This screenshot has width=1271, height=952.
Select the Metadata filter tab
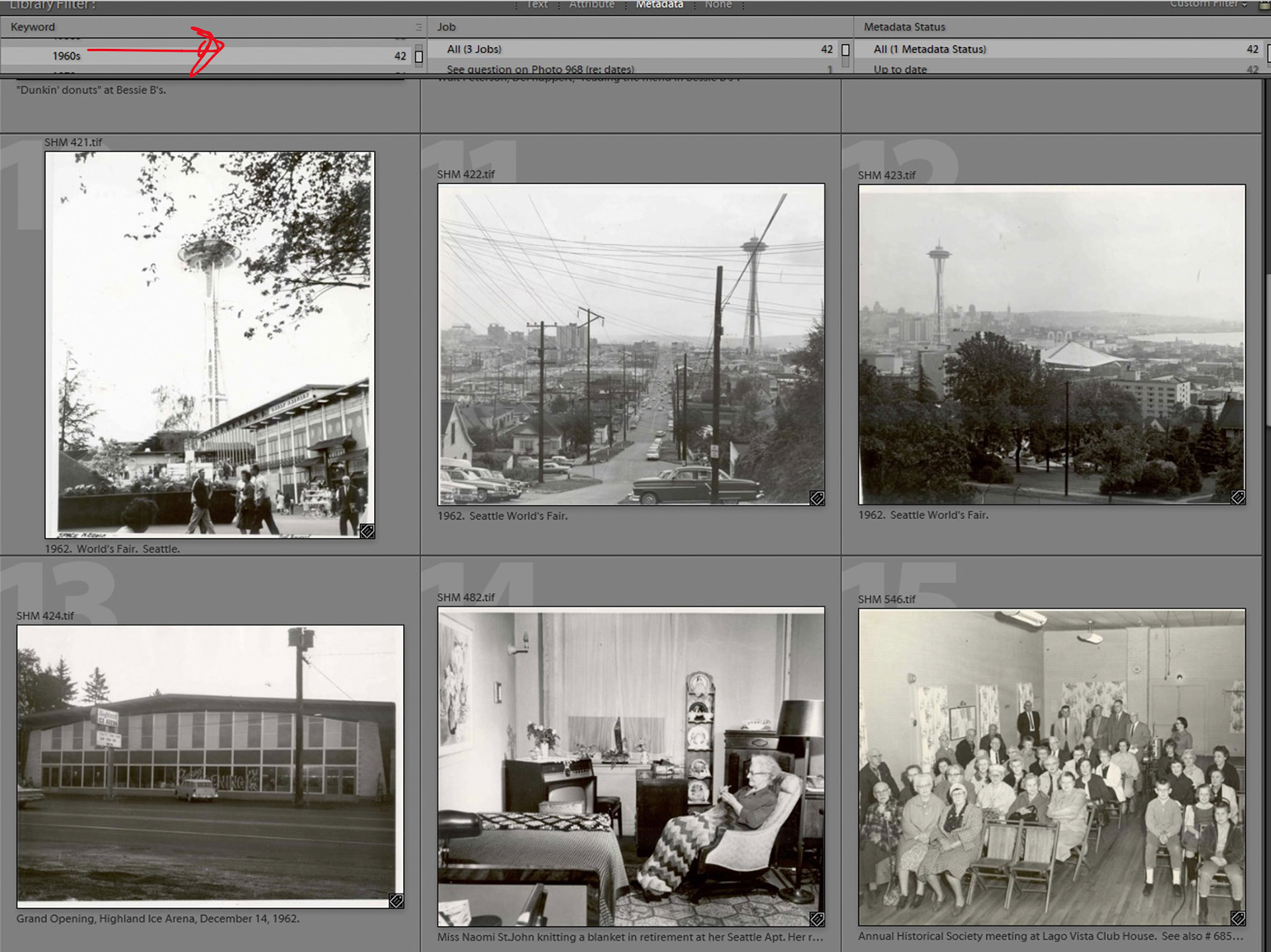659,5
